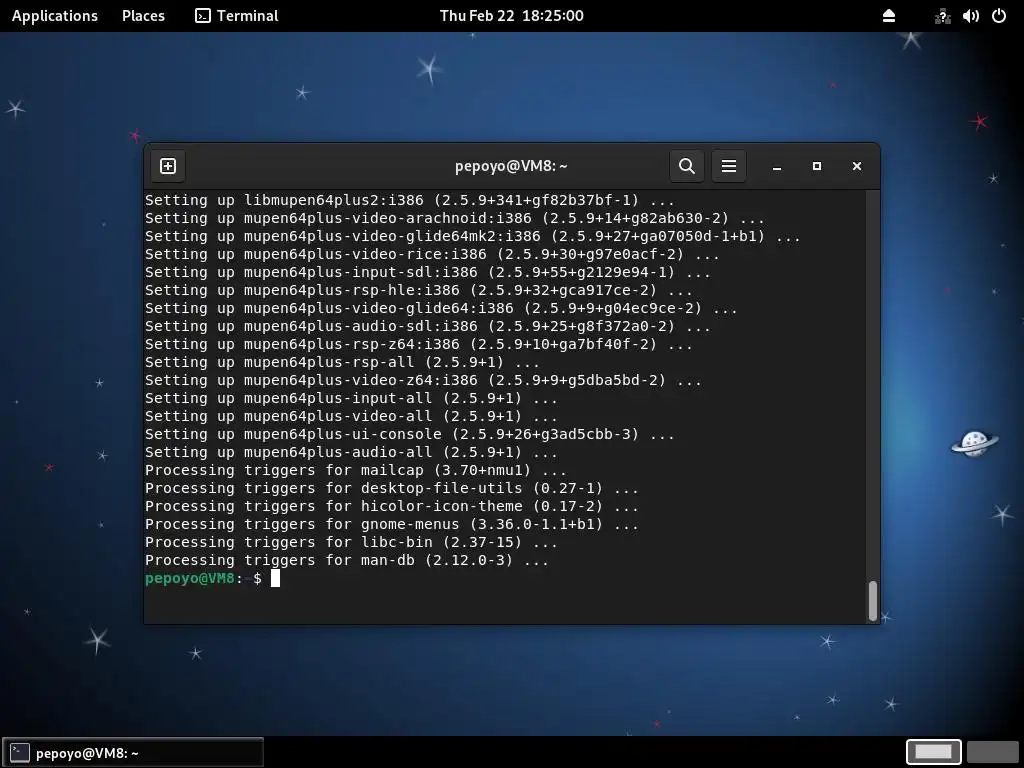Screen dimensions: 1024x768
Task: Open the Places menu
Action: (143, 16)
